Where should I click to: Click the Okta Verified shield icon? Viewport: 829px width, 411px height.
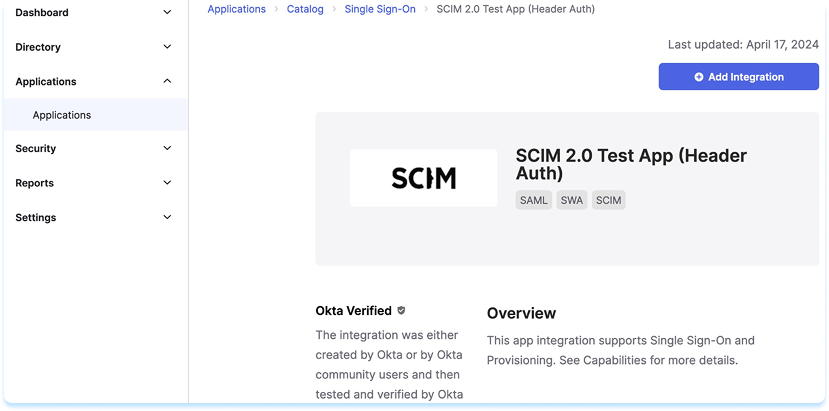pos(402,311)
